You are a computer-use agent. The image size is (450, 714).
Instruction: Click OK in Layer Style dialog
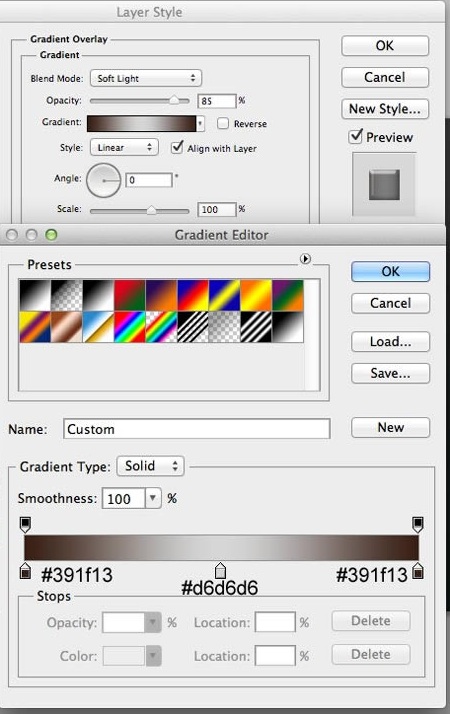pyautogui.click(x=385, y=46)
